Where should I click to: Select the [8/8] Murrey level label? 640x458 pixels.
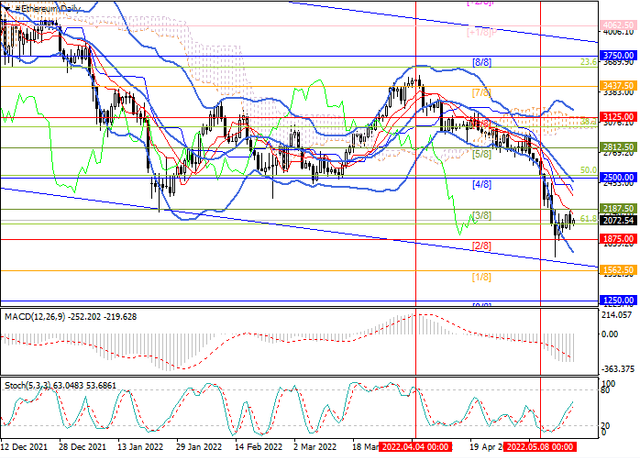point(481,62)
